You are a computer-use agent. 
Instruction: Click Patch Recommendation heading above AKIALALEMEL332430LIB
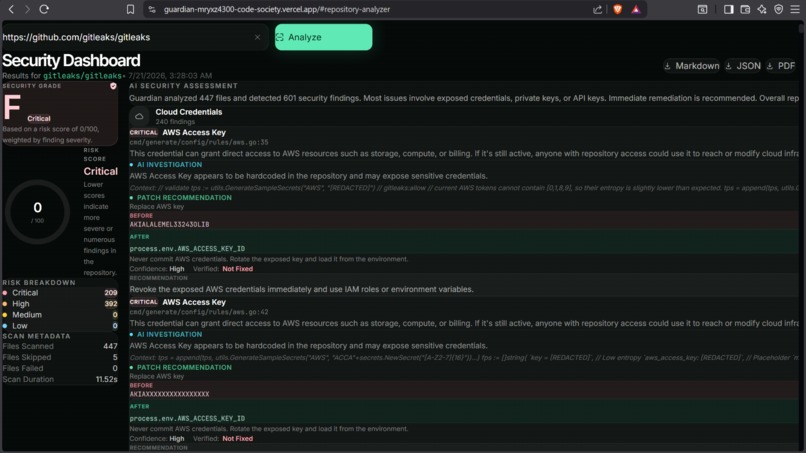point(184,197)
